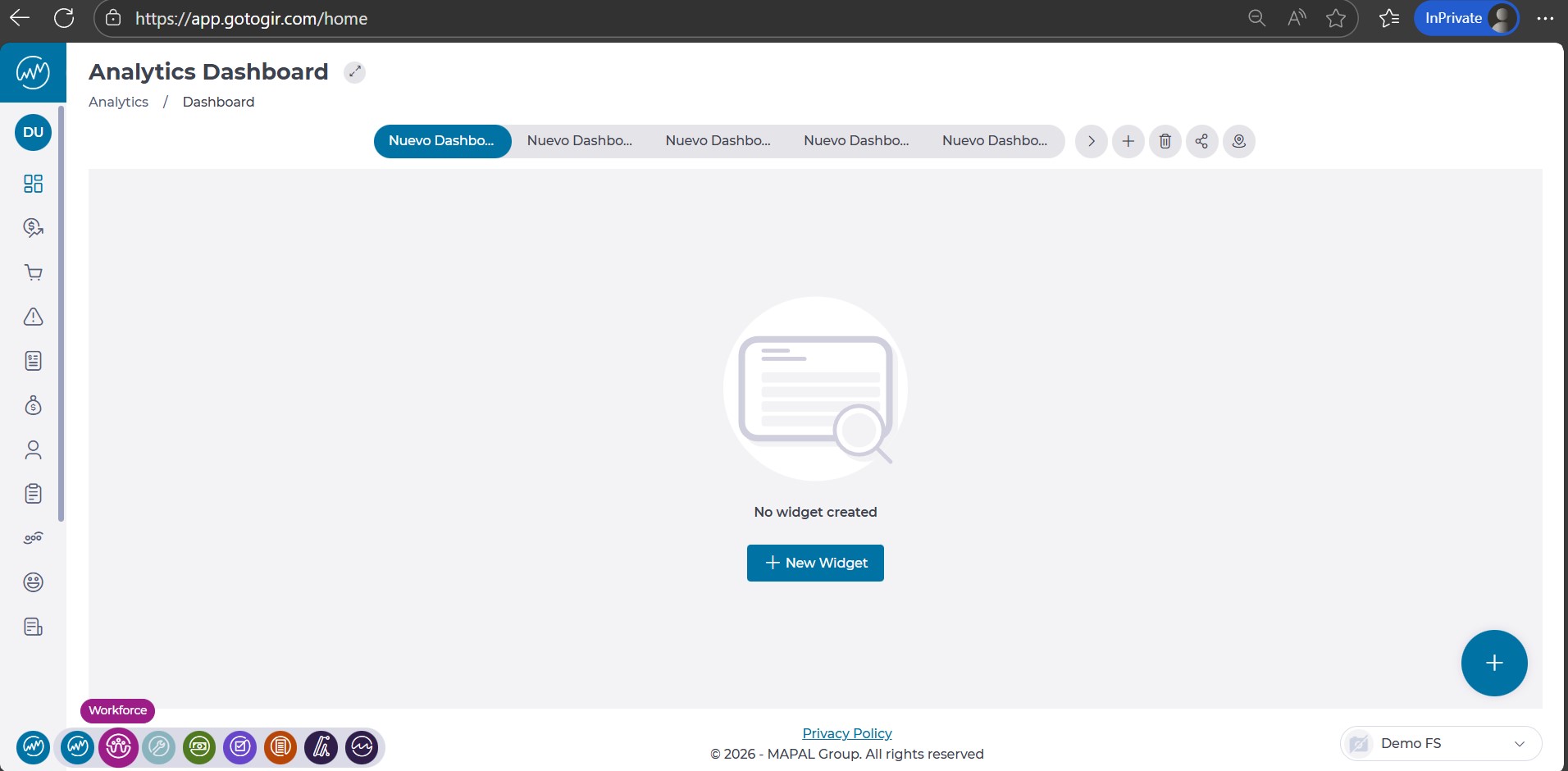Image resolution: width=1568 pixels, height=771 pixels.
Task: Open the Workforce module in bottom dock
Action: click(x=118, y=747)
